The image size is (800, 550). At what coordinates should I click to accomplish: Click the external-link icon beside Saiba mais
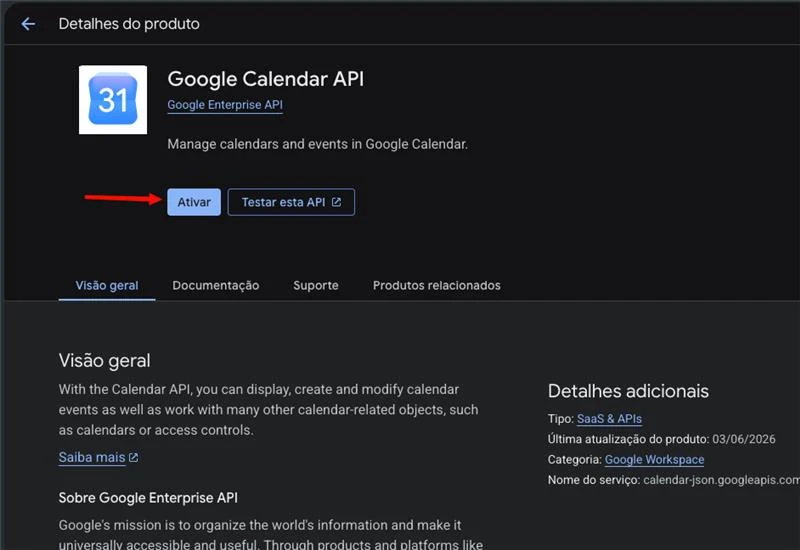[x=134, y=458]
